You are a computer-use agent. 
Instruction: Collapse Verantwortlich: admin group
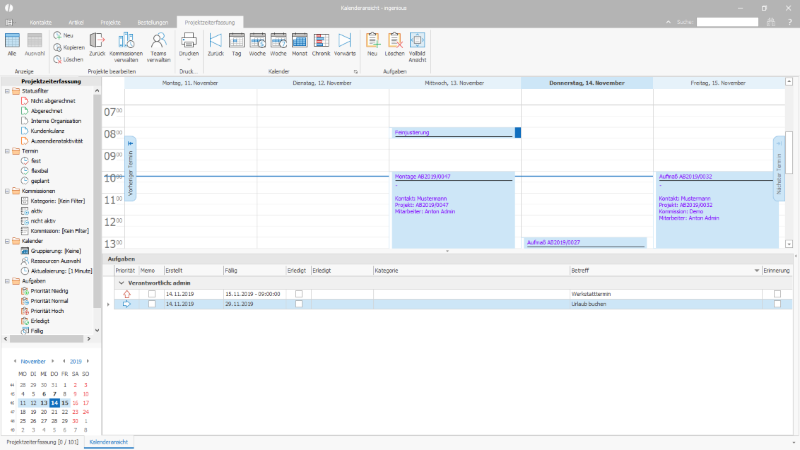[121, 283]
